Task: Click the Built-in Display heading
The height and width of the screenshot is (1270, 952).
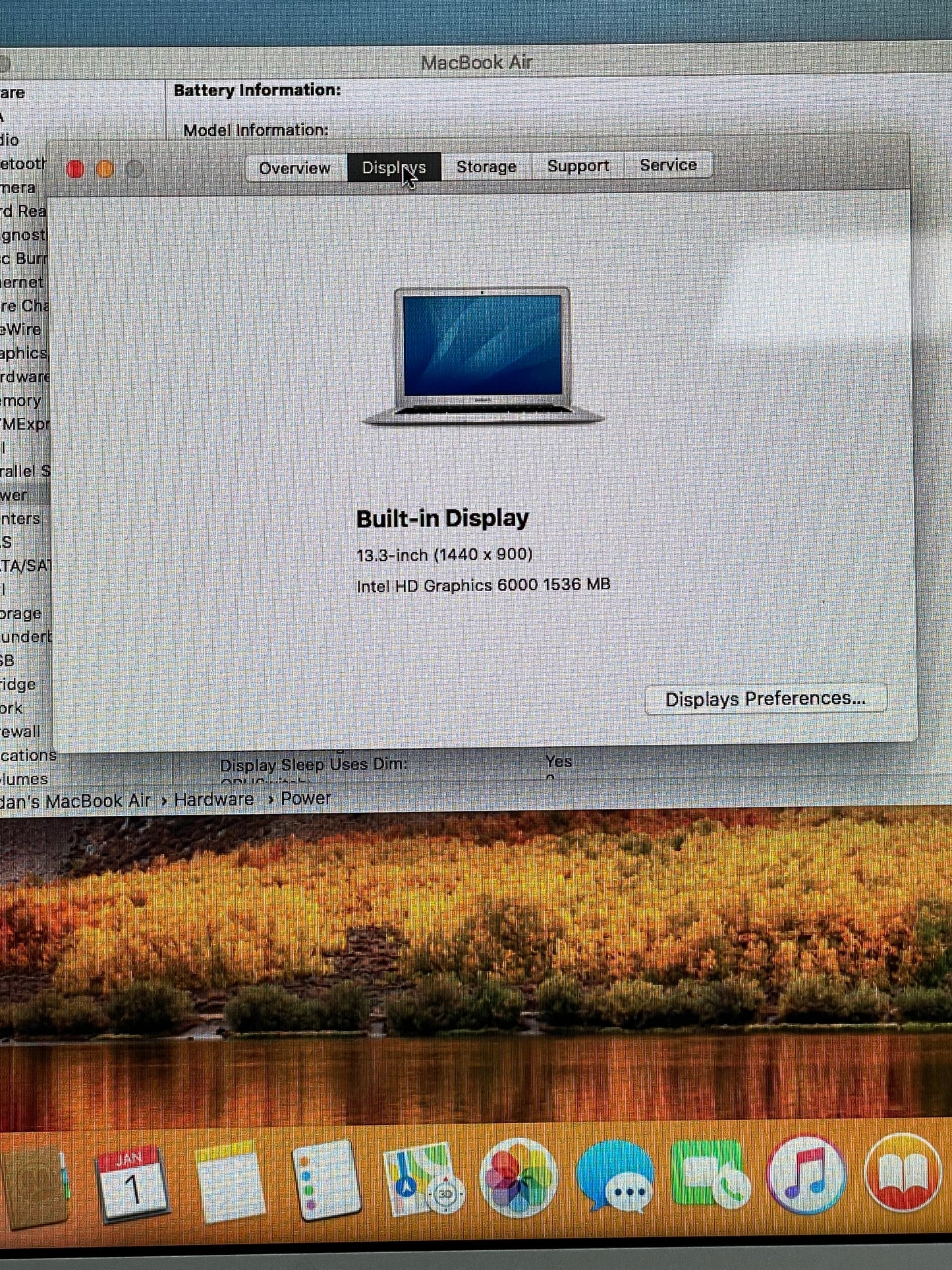Action: point(443,518)
